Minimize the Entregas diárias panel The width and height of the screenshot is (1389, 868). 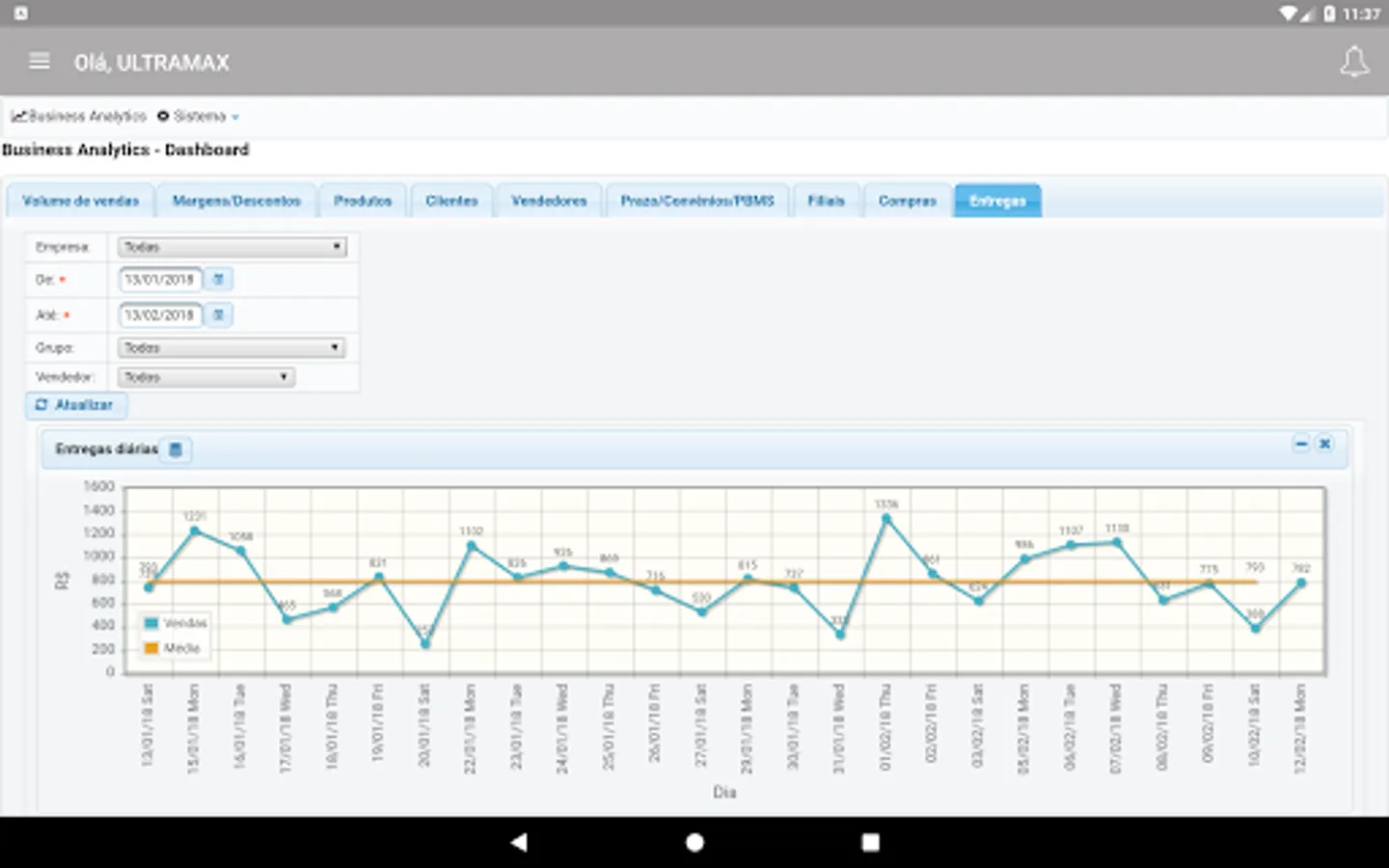tap(1301, 444)
